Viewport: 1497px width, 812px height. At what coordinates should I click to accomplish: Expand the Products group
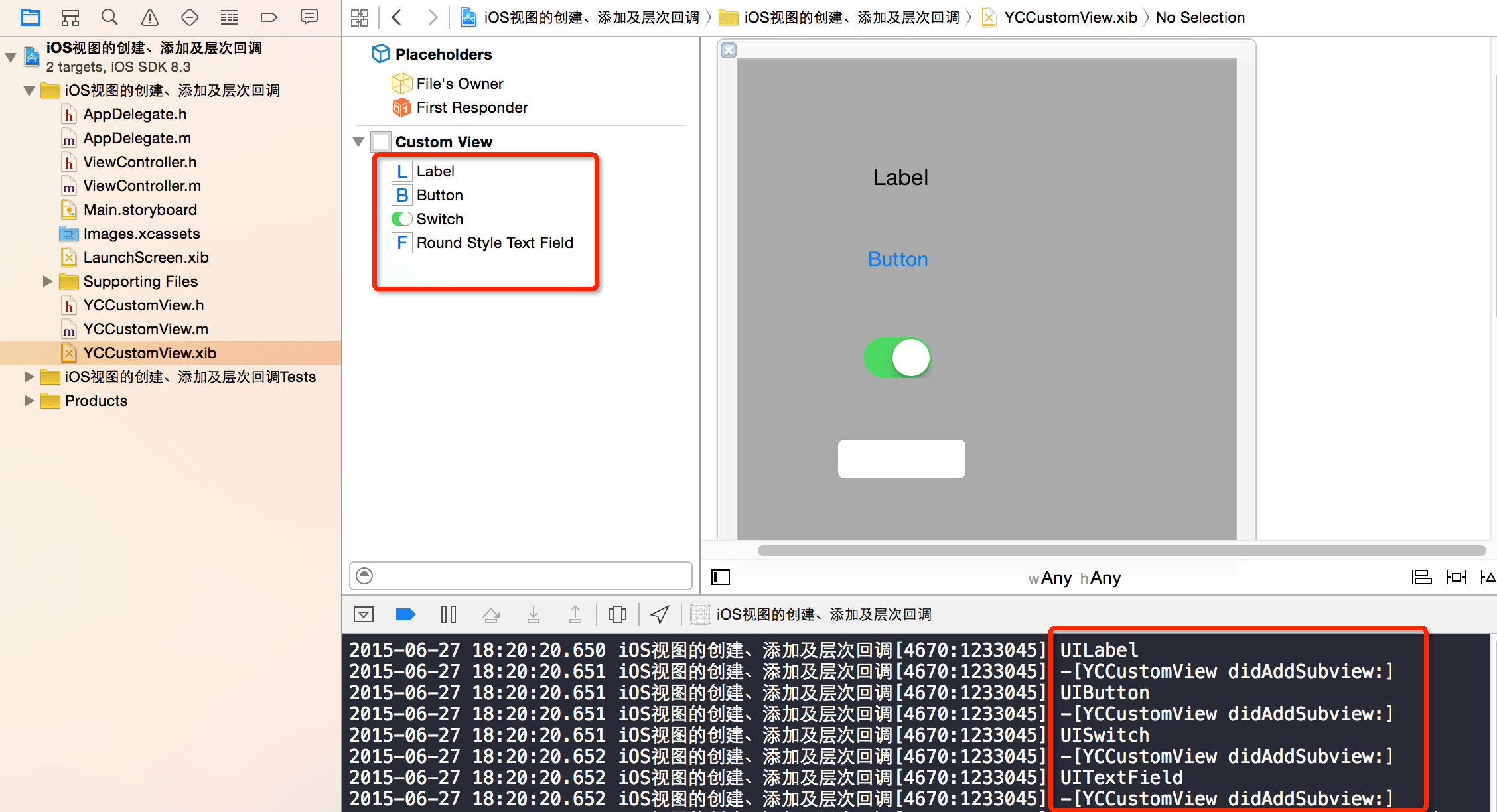point(29,401)
